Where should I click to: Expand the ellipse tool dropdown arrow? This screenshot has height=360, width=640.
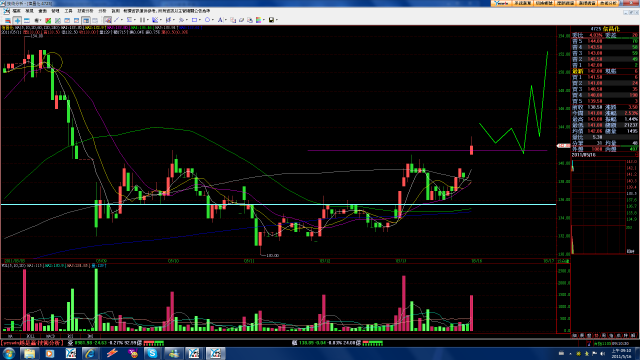pos(213,20)
